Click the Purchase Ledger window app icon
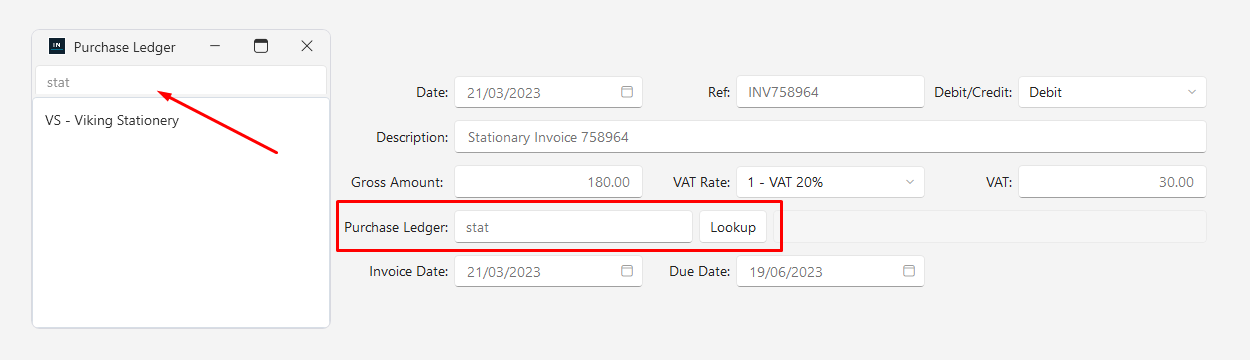Image resolution: width=1250 pixels, height=360 pixels. [57, 46]
